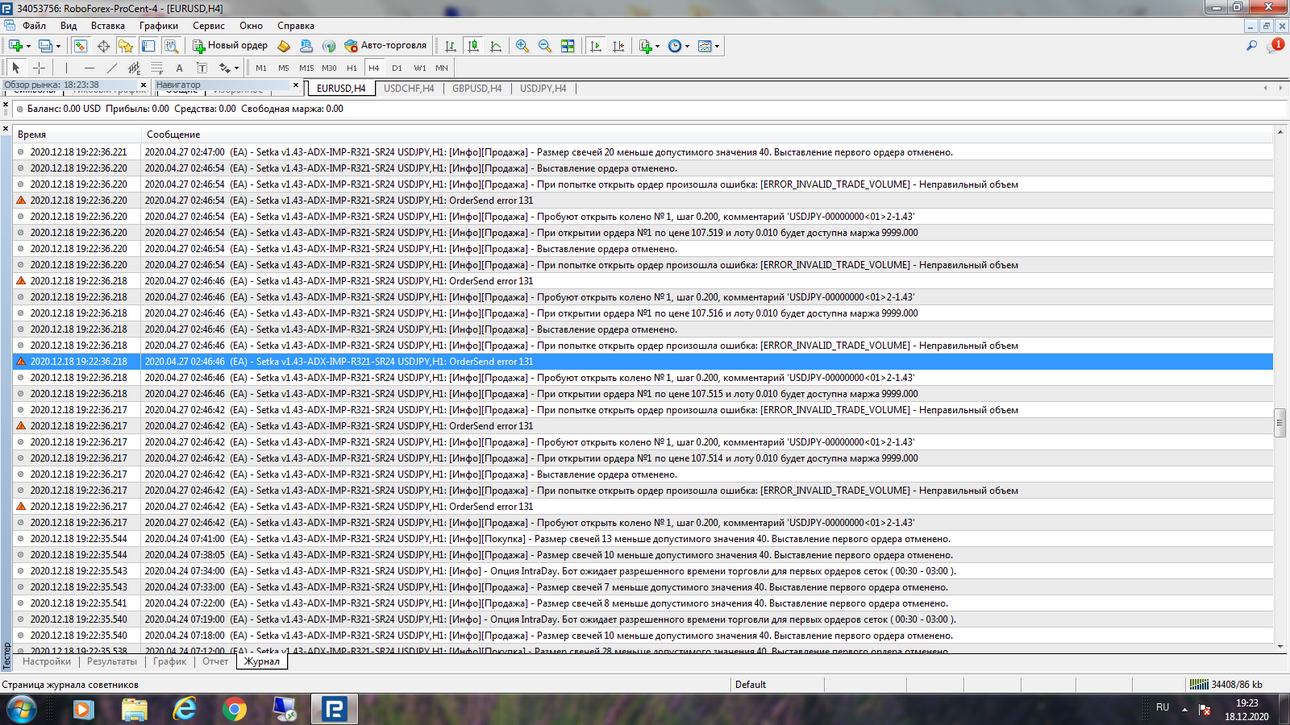Open the notifications bubble with red badge
Screen dimensions: 1290x725
coord(1275,46)
